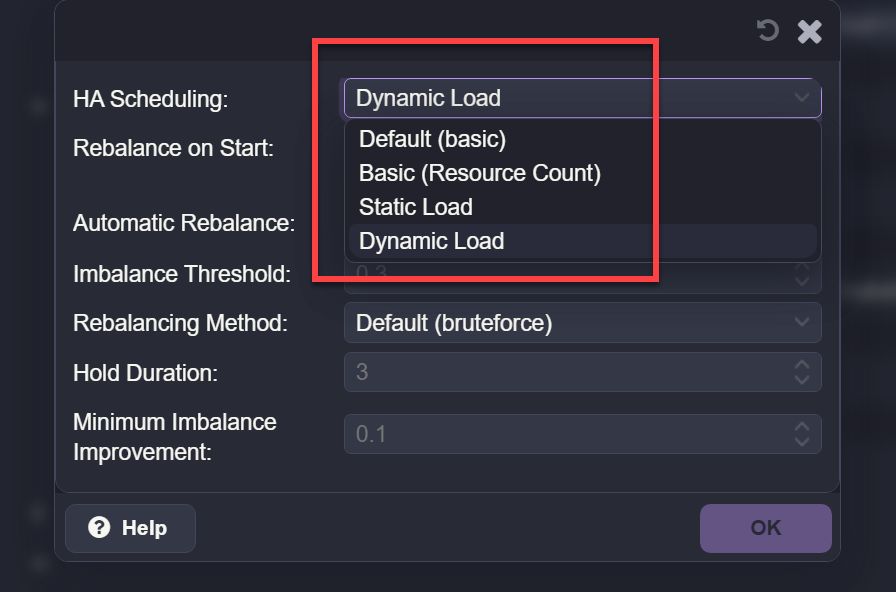The height and width of the screenshot is (592, 896).
Task: Collapse the HA Scheduling dropdown via its arrow
Action: (802, 98)
